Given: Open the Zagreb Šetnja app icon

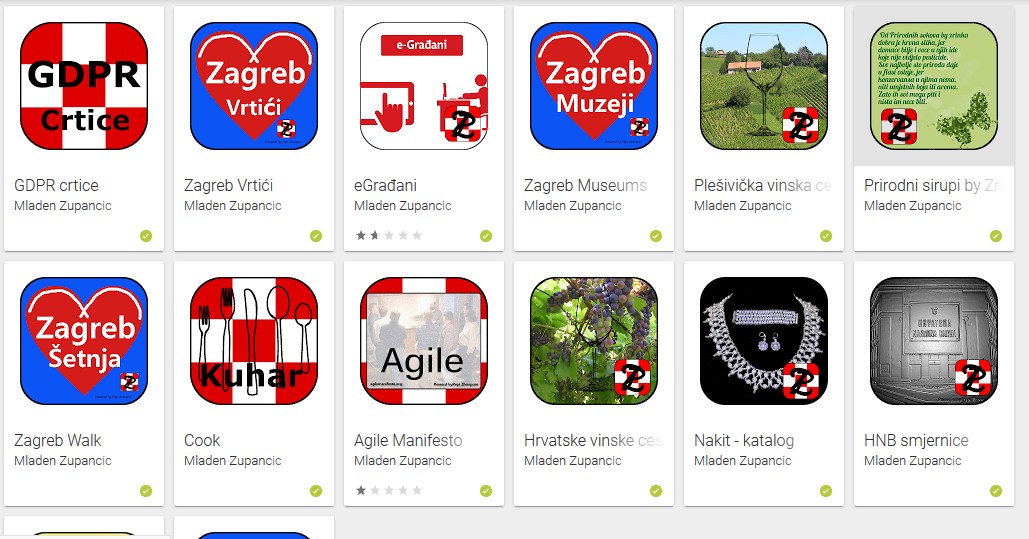Looking at the screenshot, I should 84,341.
